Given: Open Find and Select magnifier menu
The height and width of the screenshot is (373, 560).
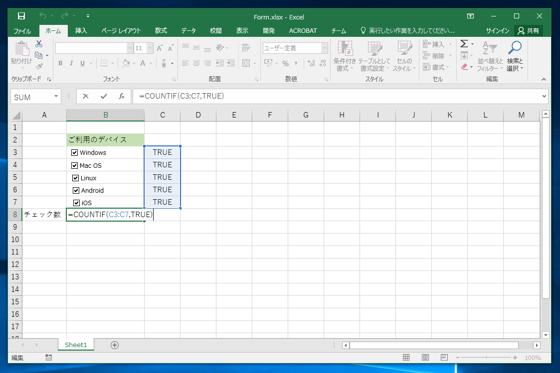Looking at the screenshot, I should point(515,56).
